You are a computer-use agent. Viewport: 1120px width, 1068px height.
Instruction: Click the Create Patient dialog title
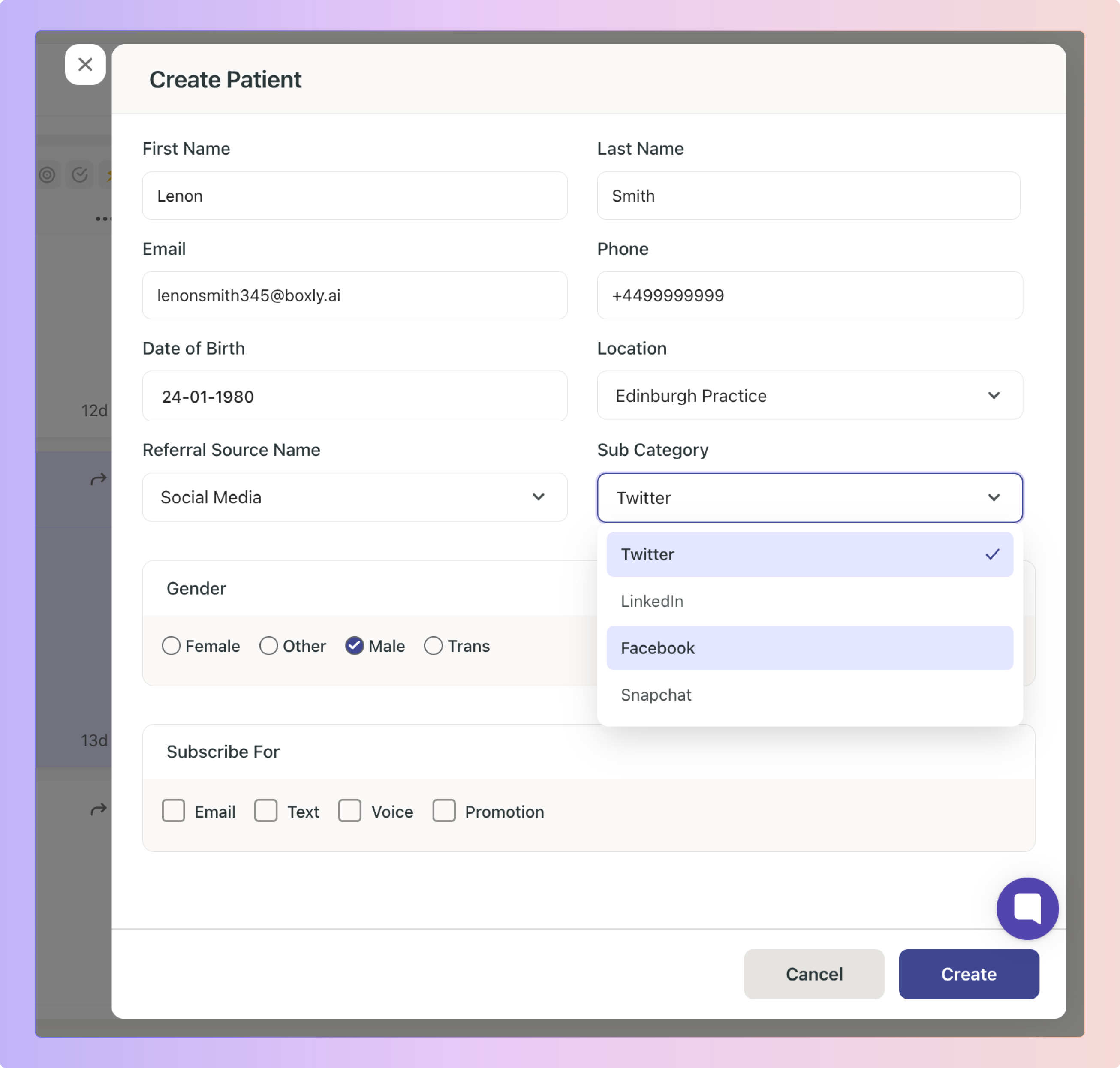(x=225, y=80)
